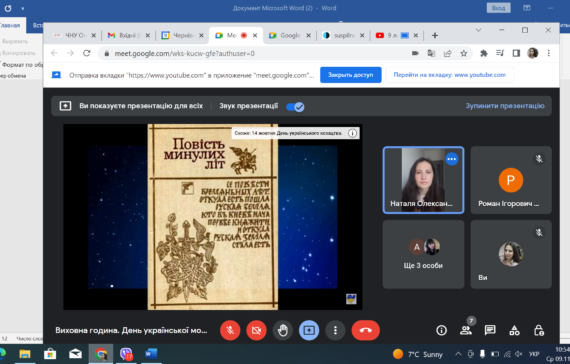Toggle Chrome side panel icon

(x=516, y=53)
